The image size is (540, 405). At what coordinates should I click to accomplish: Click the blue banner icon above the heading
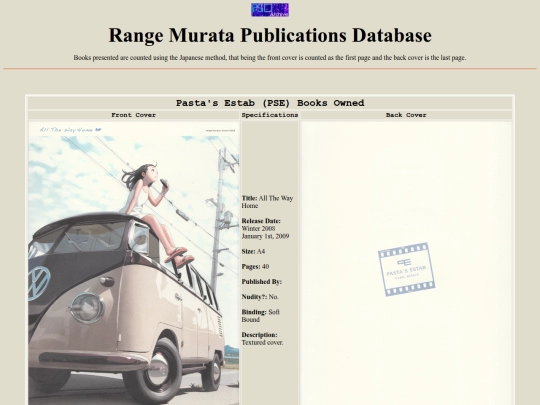click(270, 10)
